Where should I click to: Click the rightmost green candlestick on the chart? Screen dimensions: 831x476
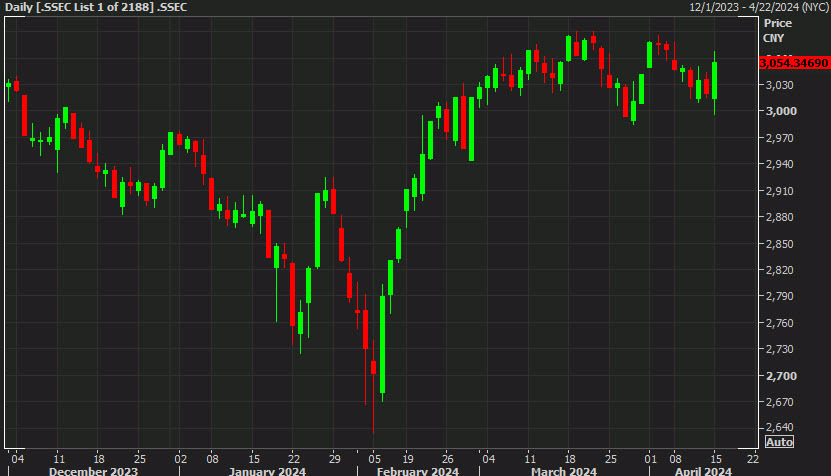coord(715,80)
